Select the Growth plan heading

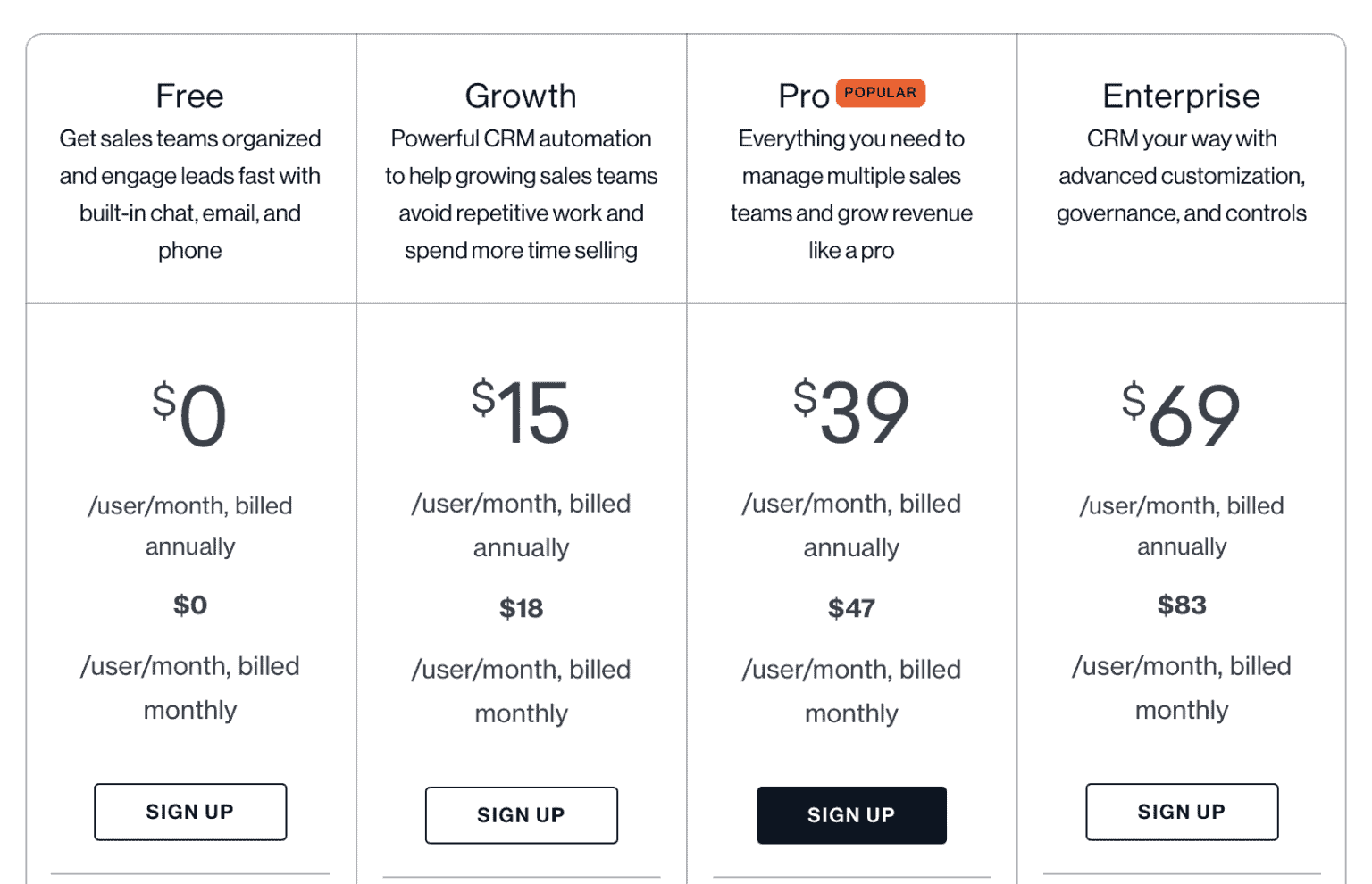tap(521, 96)
